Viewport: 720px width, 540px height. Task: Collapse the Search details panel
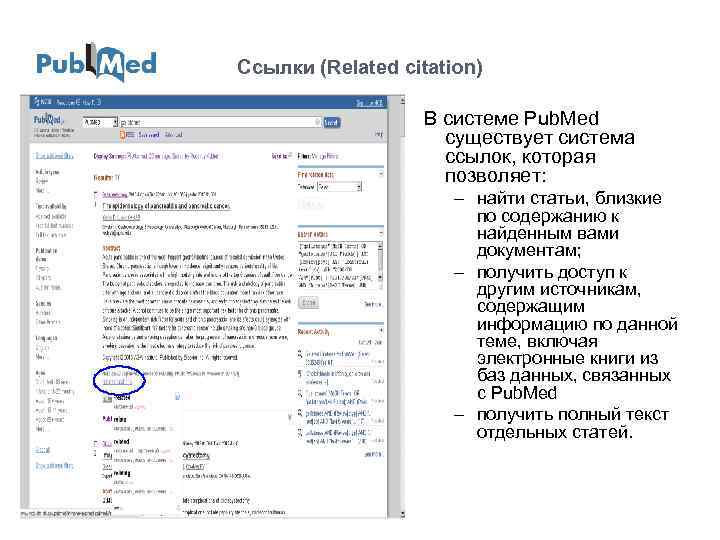point(381,234)
